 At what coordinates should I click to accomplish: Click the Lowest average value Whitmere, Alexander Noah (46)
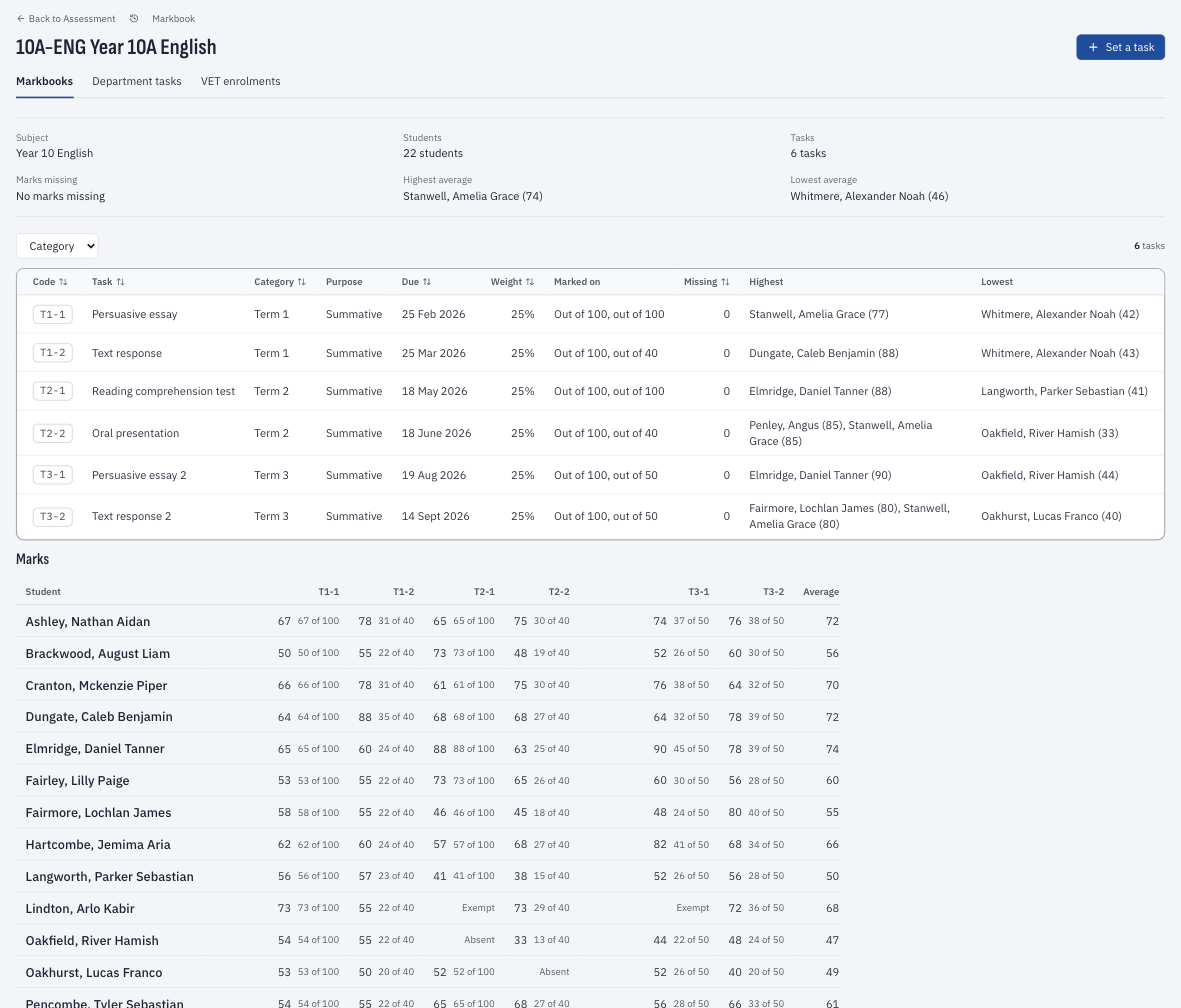pos(869,197)
